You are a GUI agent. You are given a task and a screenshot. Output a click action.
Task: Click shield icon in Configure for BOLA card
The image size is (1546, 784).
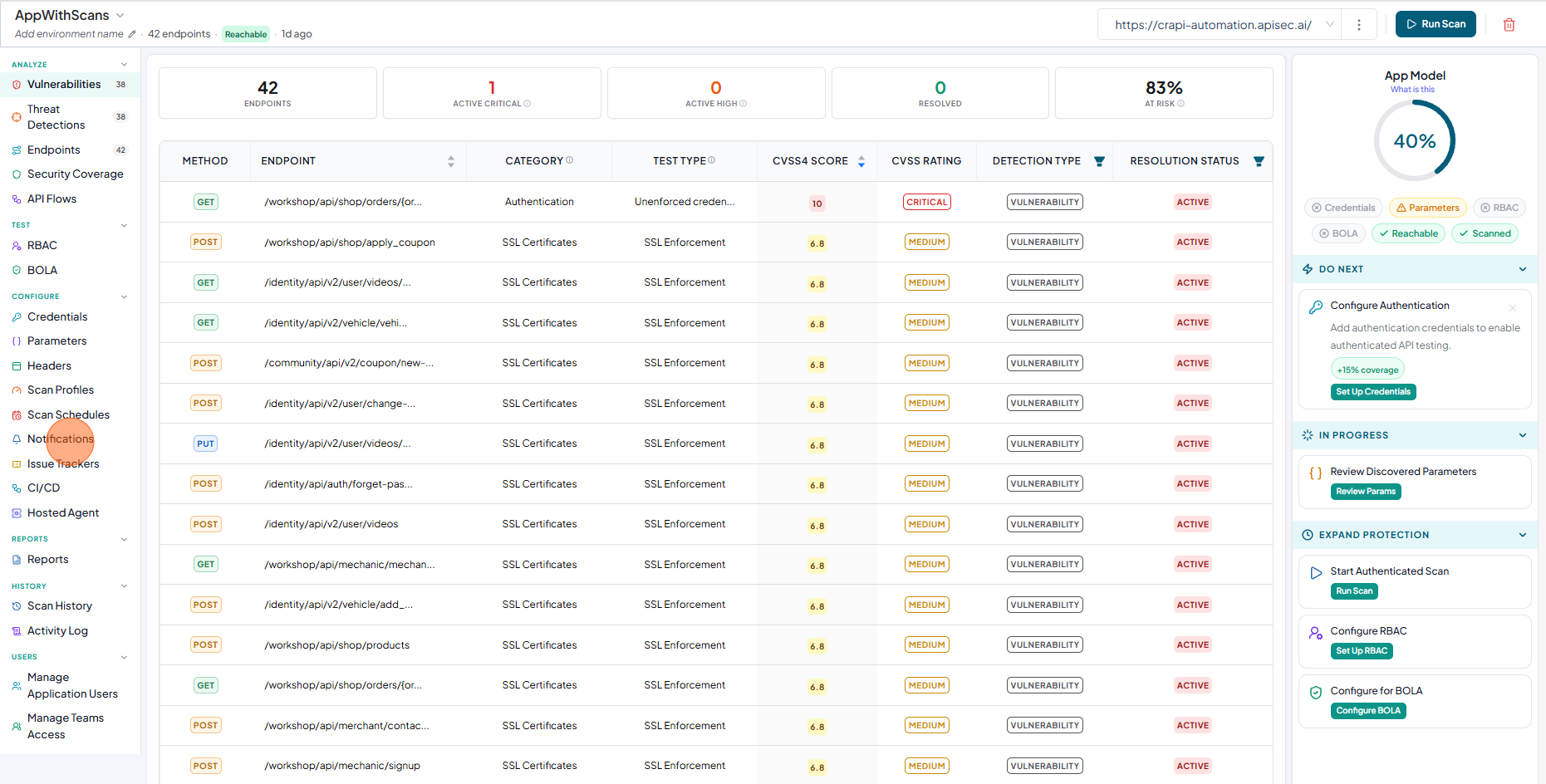tap(1316, 693)
